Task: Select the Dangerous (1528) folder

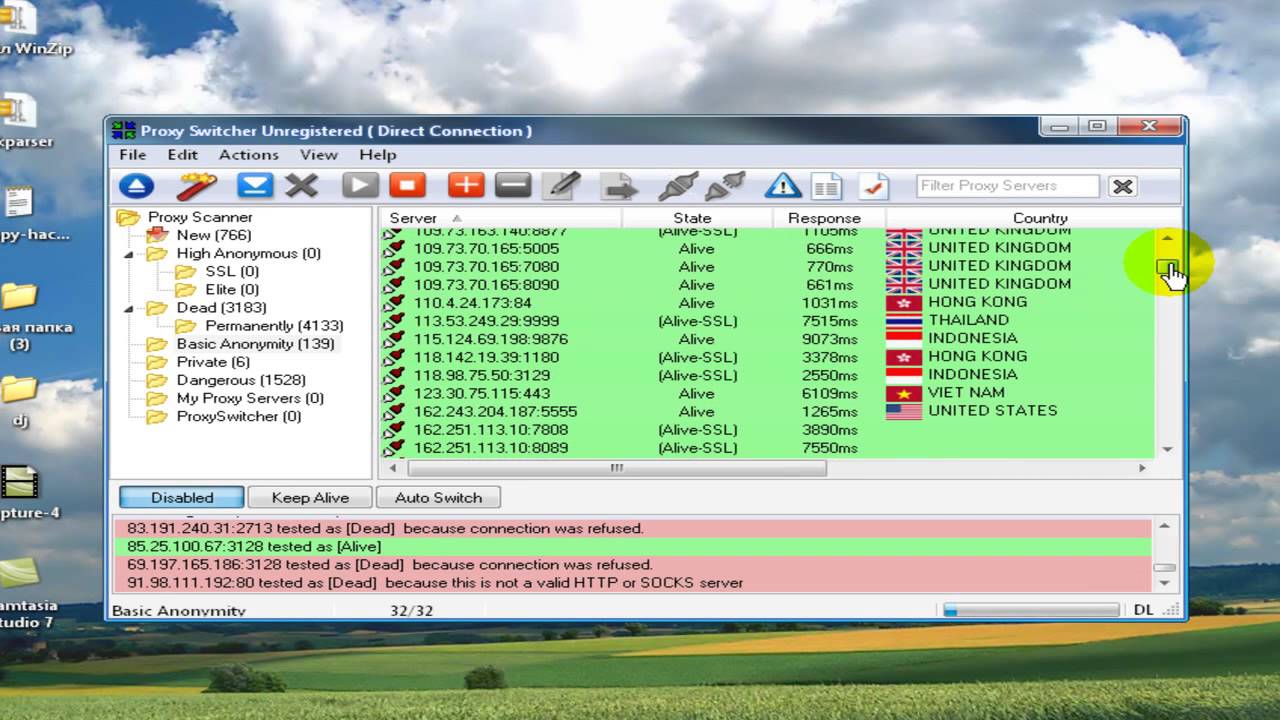Action: [x=241, y=380]
